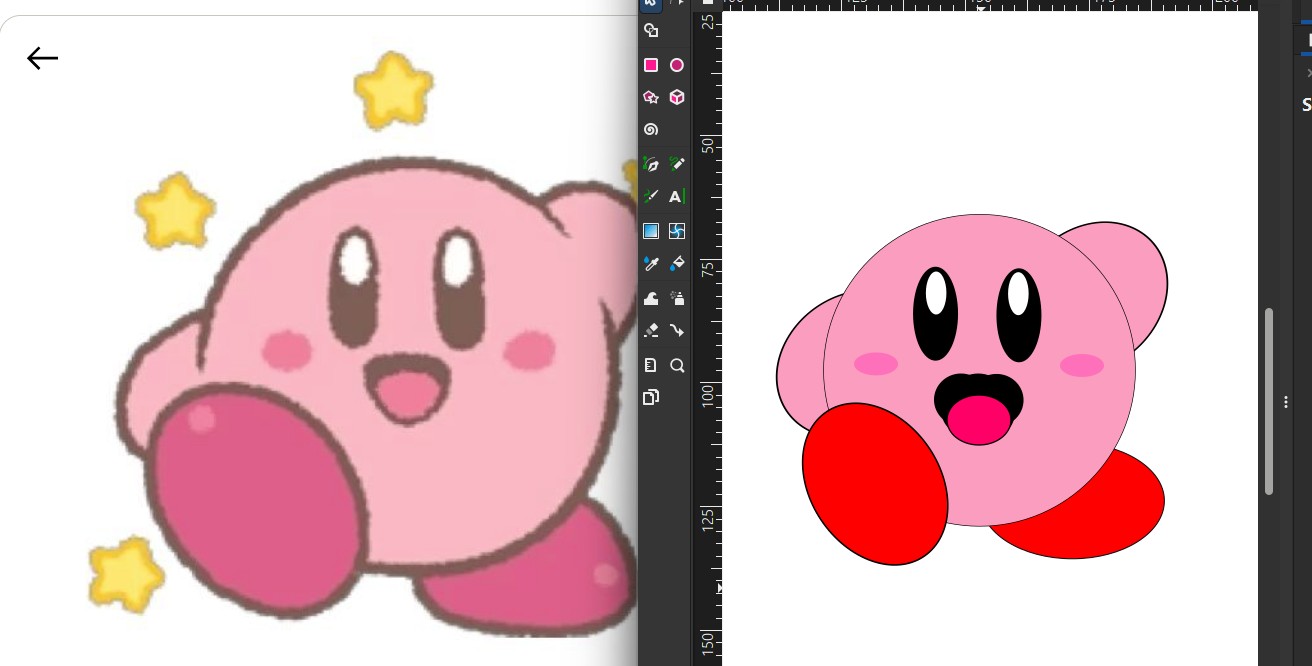Select the Text tool
This screenshot has width=1312, height=666.
(677, 197)
